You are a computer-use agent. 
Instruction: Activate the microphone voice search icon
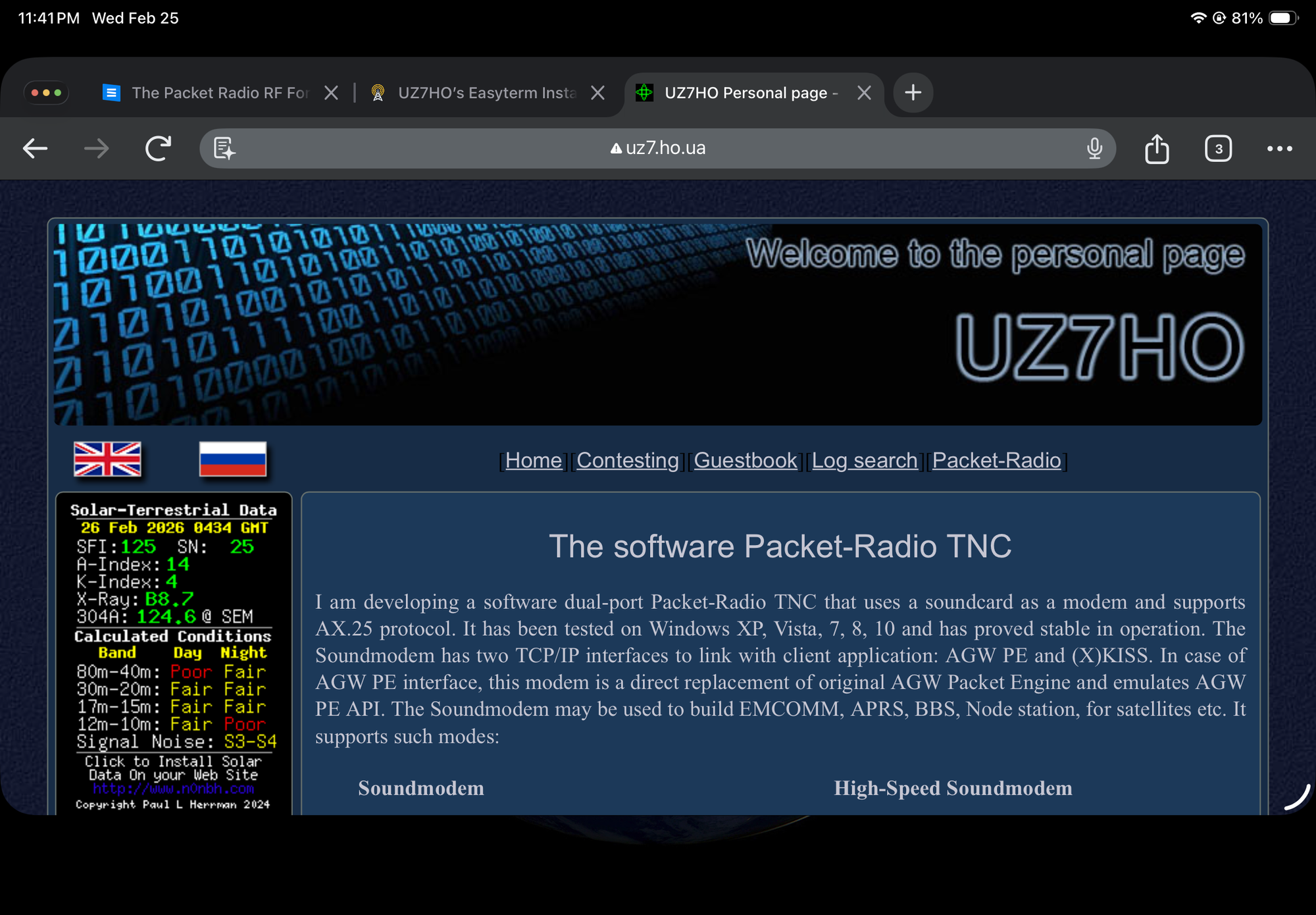1094,148
